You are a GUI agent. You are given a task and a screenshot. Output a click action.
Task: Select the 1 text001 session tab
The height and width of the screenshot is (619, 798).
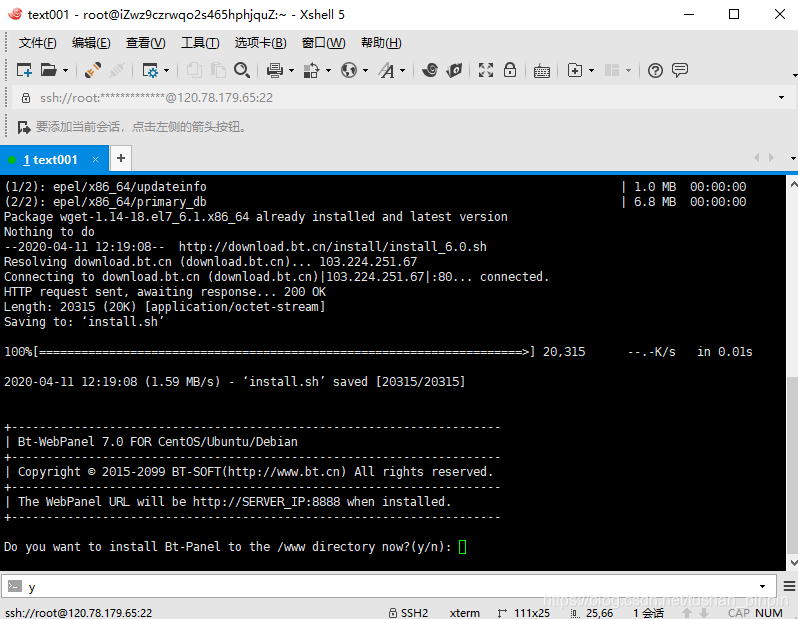(x=50, y=160)
